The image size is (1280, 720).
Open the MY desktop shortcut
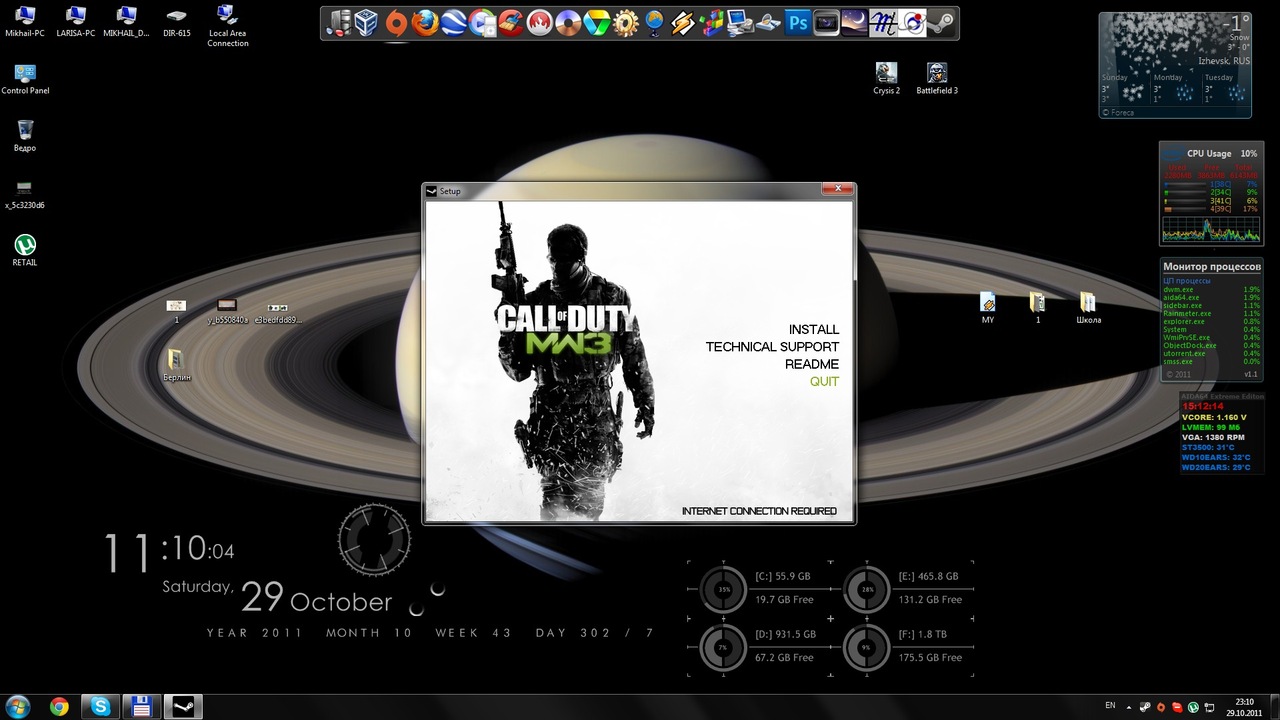tap(988, 308)
